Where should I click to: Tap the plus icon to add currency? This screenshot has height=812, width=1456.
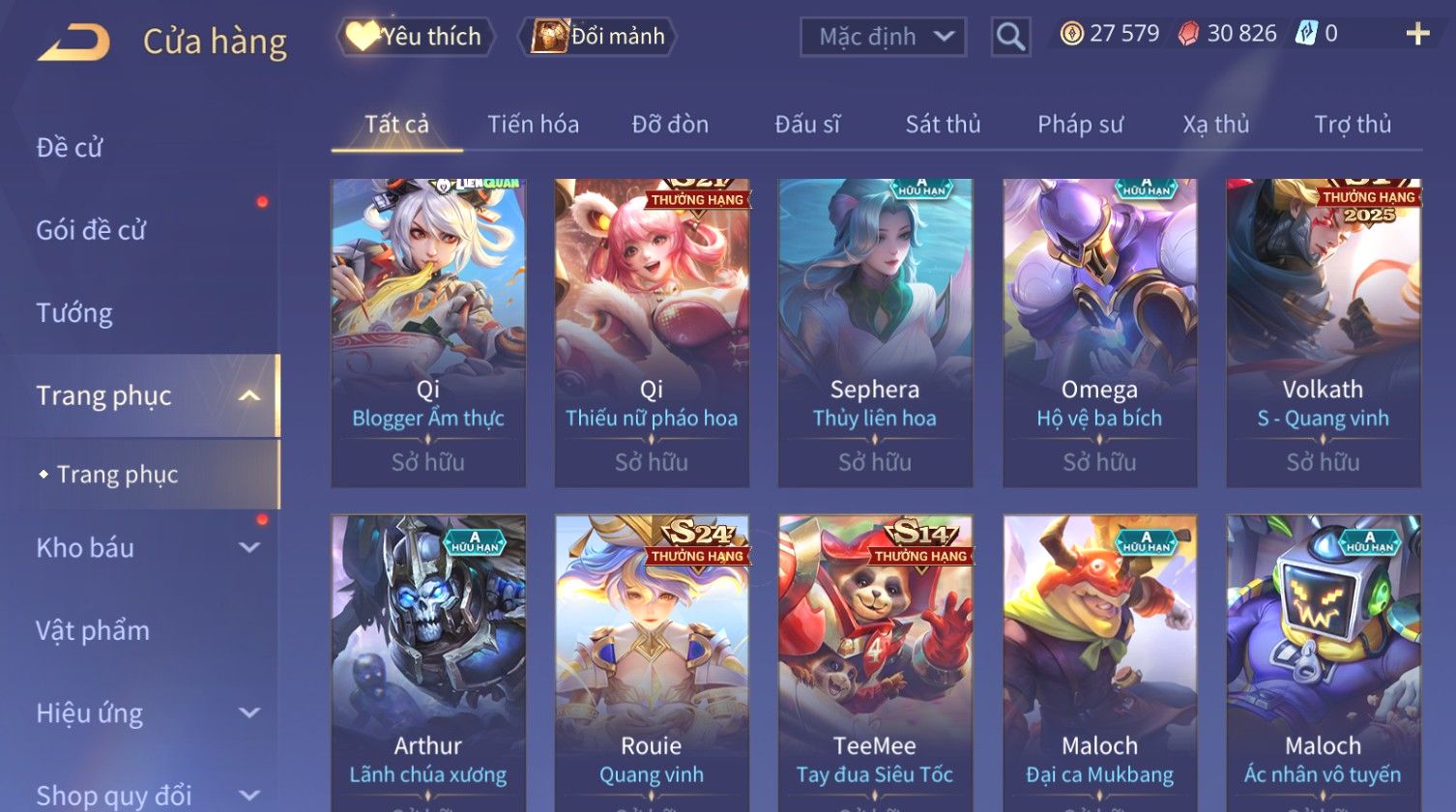point(1417,34)
